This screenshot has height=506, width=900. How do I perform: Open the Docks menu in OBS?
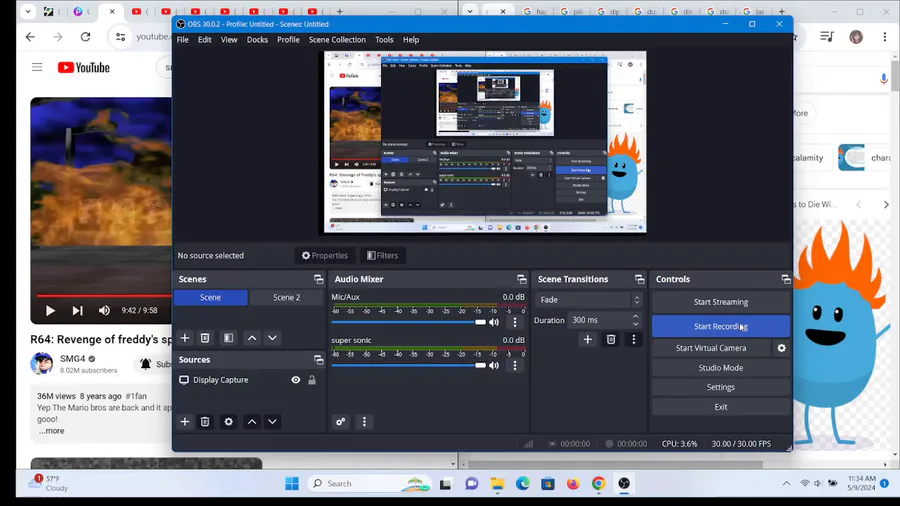click(x=257, y=40)
